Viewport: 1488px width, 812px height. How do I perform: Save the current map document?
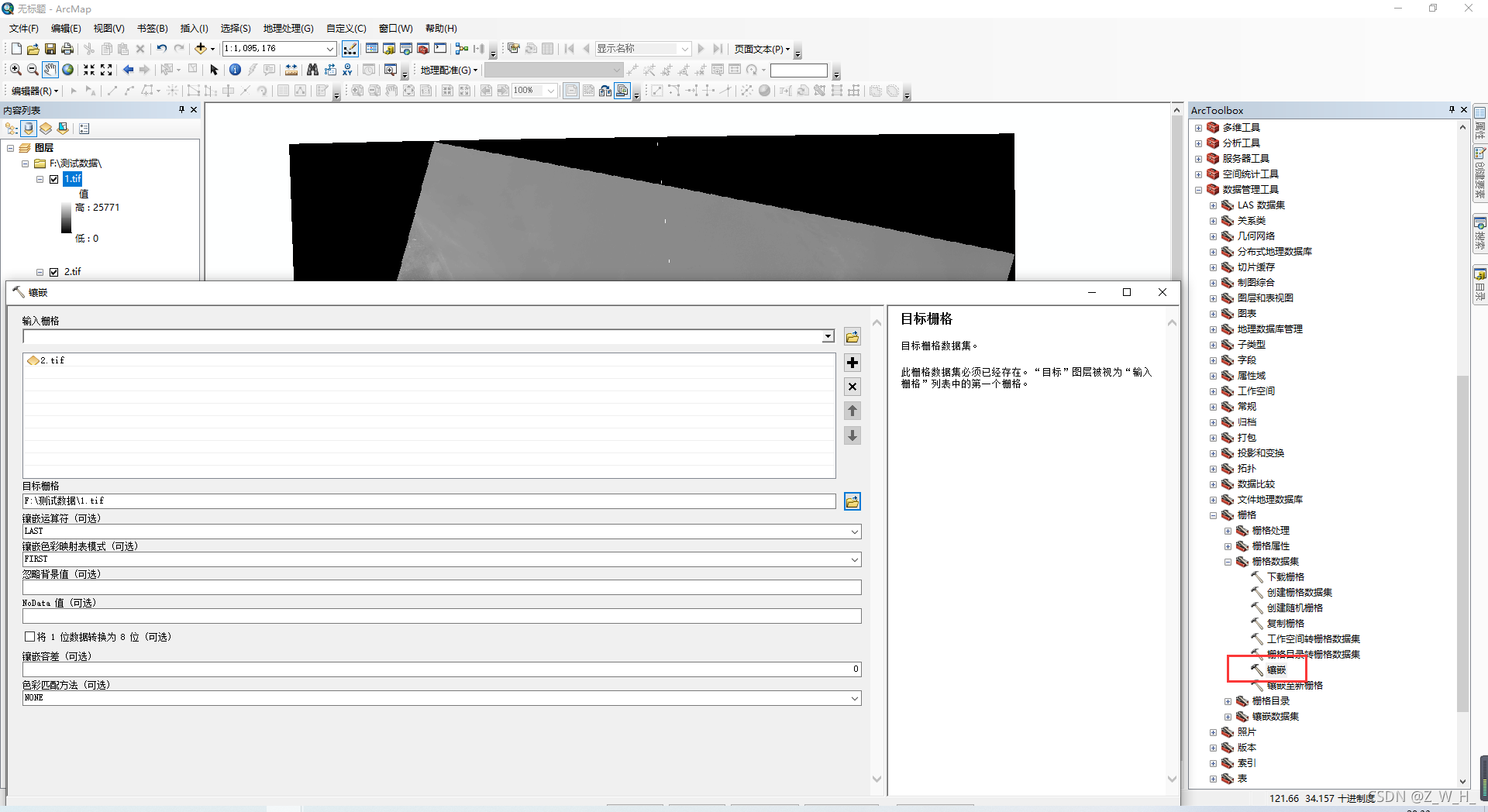(x=50, y=49)
